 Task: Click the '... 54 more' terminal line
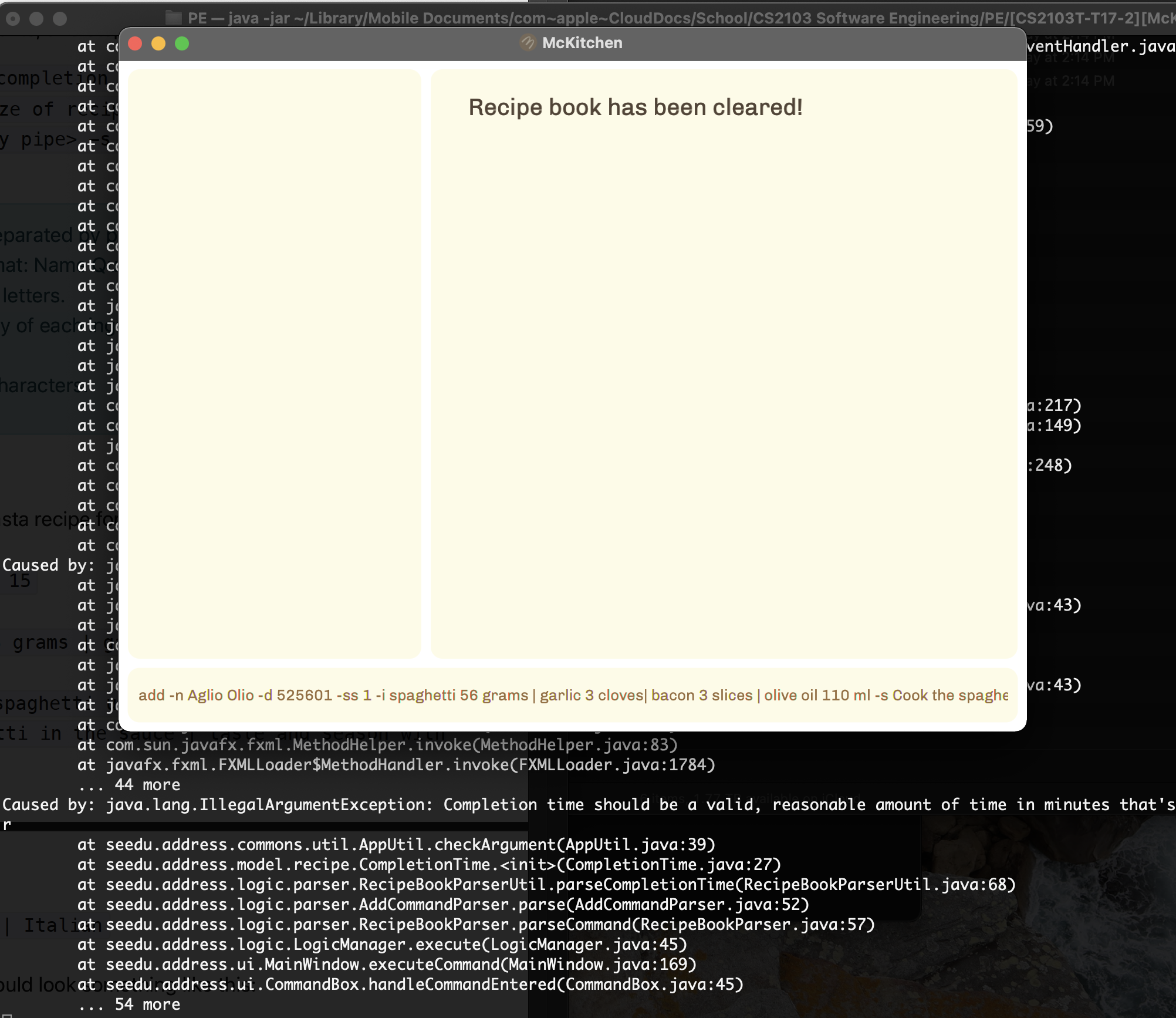pos(129,1004)
